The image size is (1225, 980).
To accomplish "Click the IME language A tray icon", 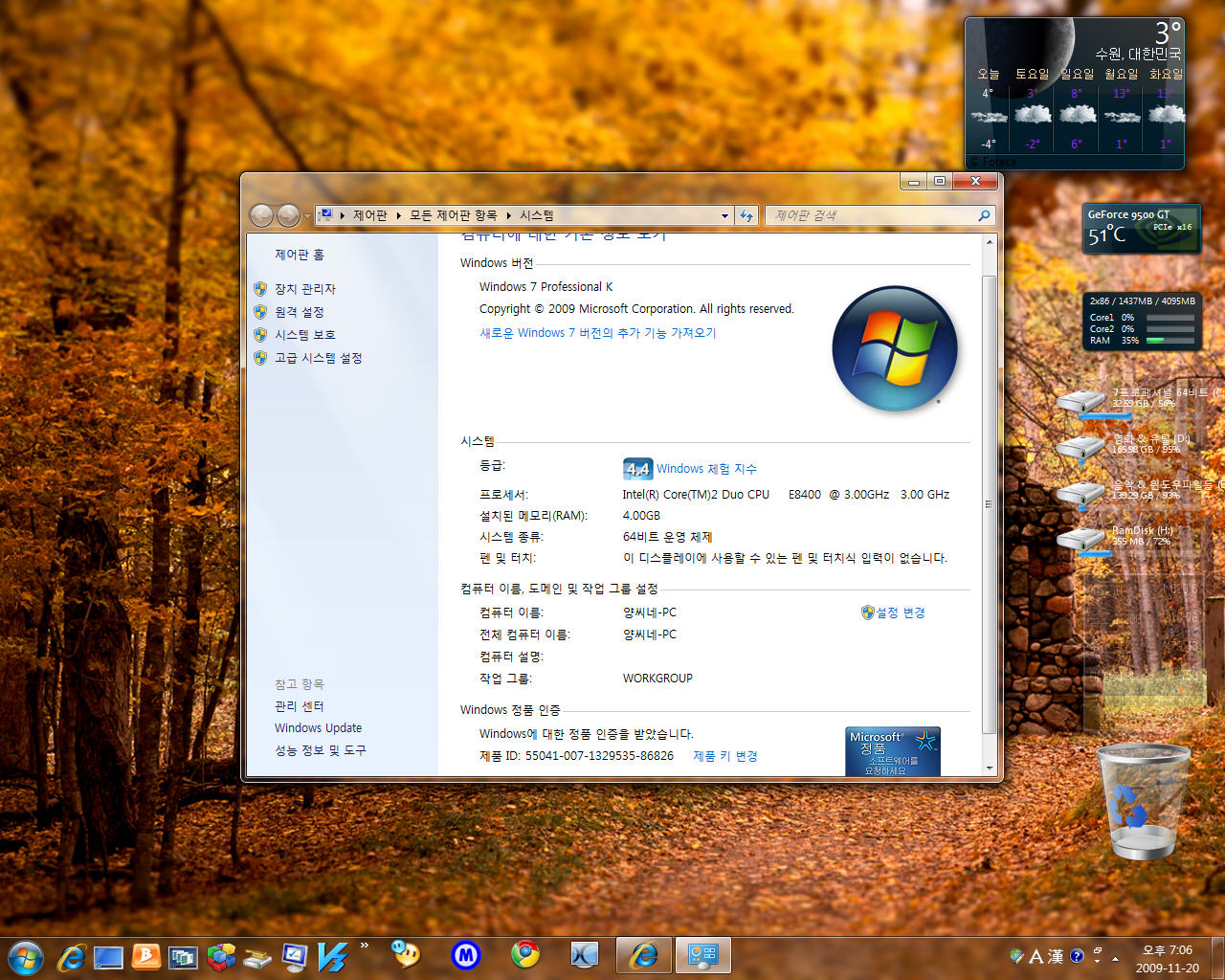I will 1036,956.
